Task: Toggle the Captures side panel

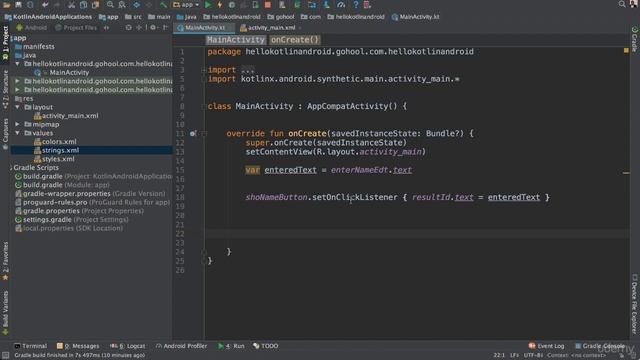Action: tap(5, 134)
